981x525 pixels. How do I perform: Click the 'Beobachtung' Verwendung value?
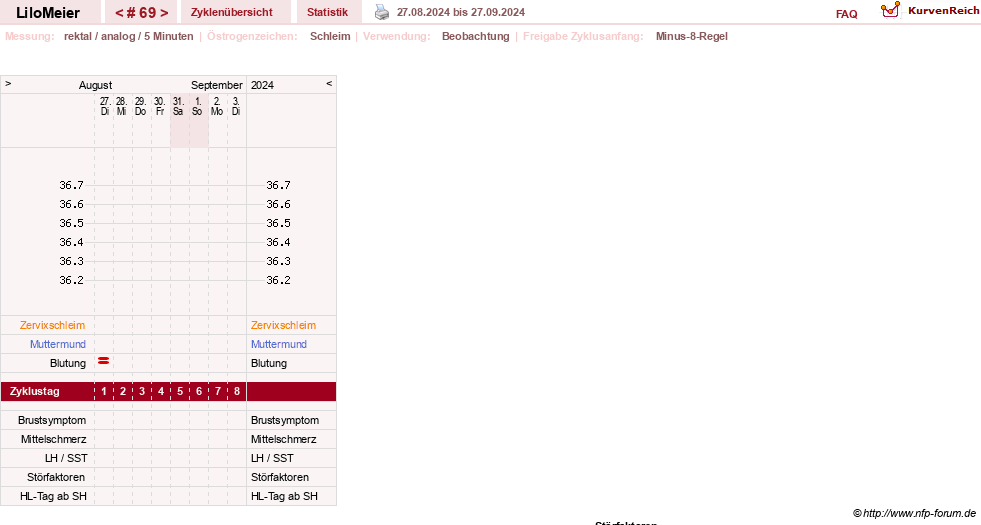(x=475, y=36)
